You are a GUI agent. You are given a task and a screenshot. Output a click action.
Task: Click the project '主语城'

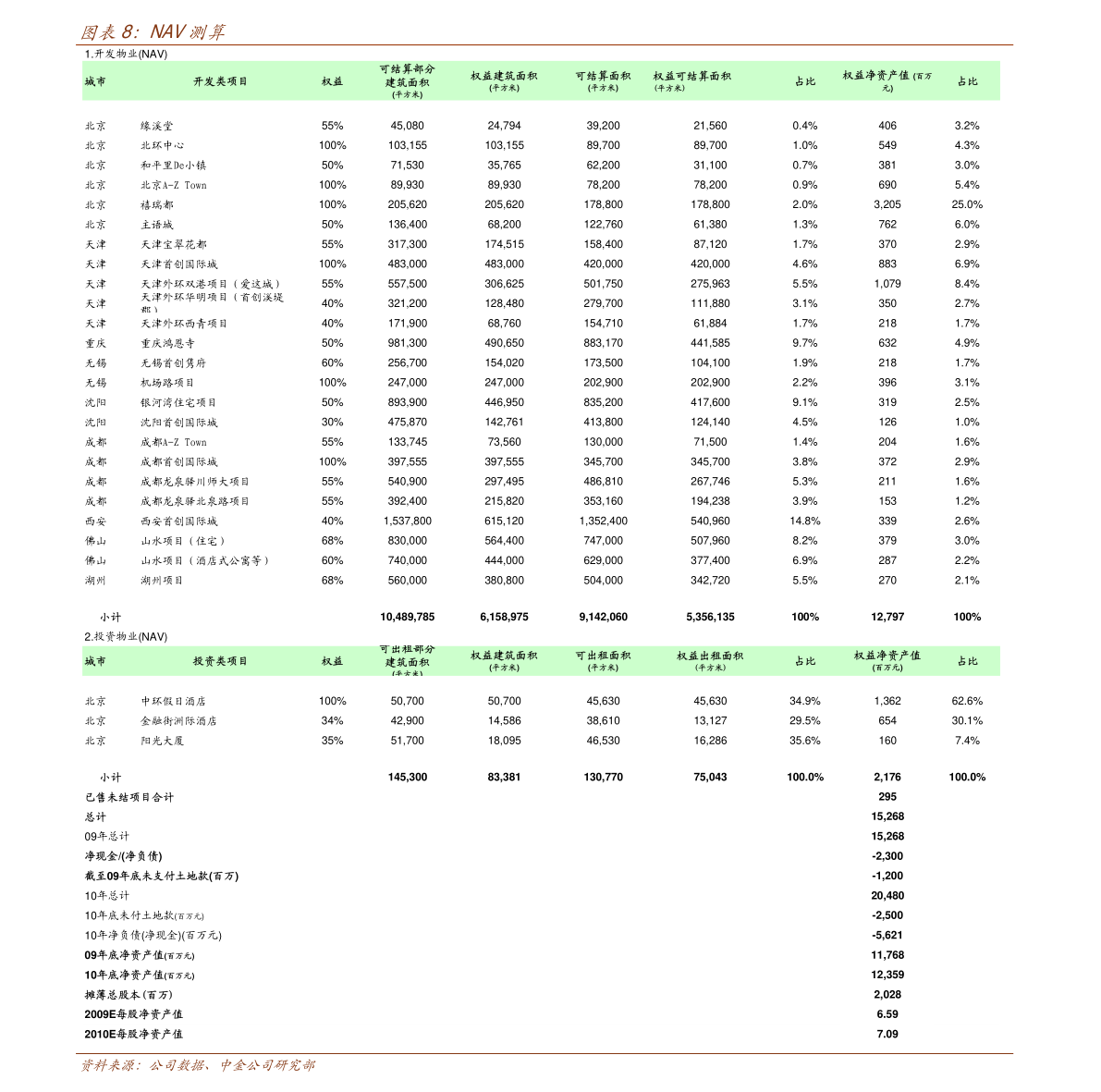click(x=156, y=225)
